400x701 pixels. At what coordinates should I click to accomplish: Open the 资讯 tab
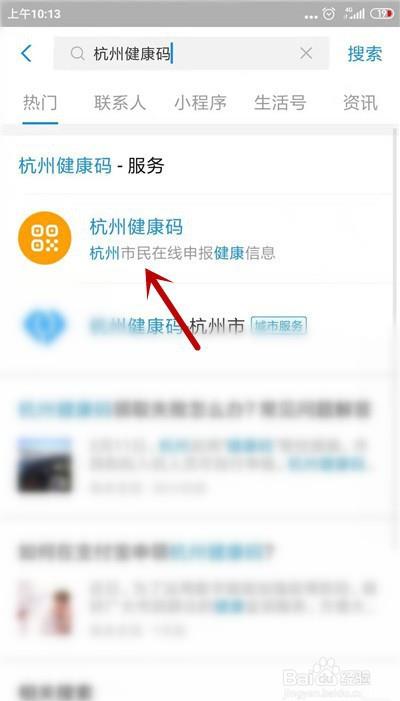coord(360,103)
